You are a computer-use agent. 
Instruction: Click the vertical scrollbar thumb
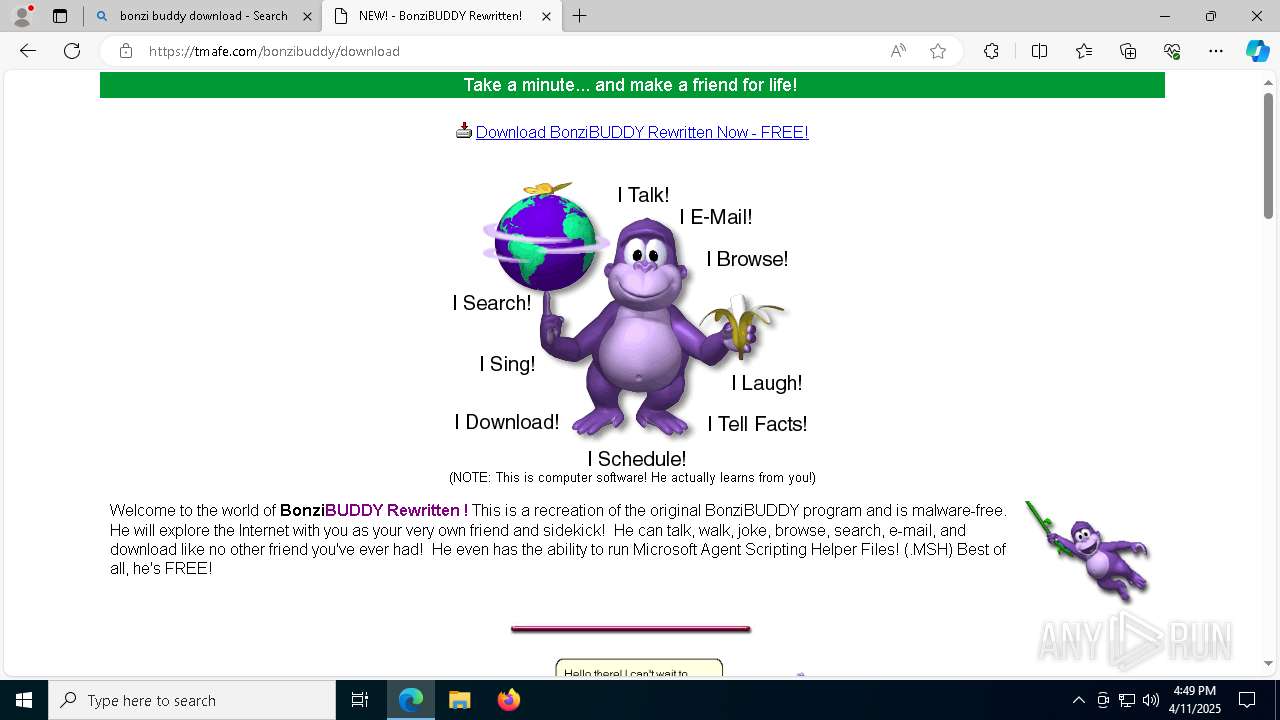(x=1268, y=155)
